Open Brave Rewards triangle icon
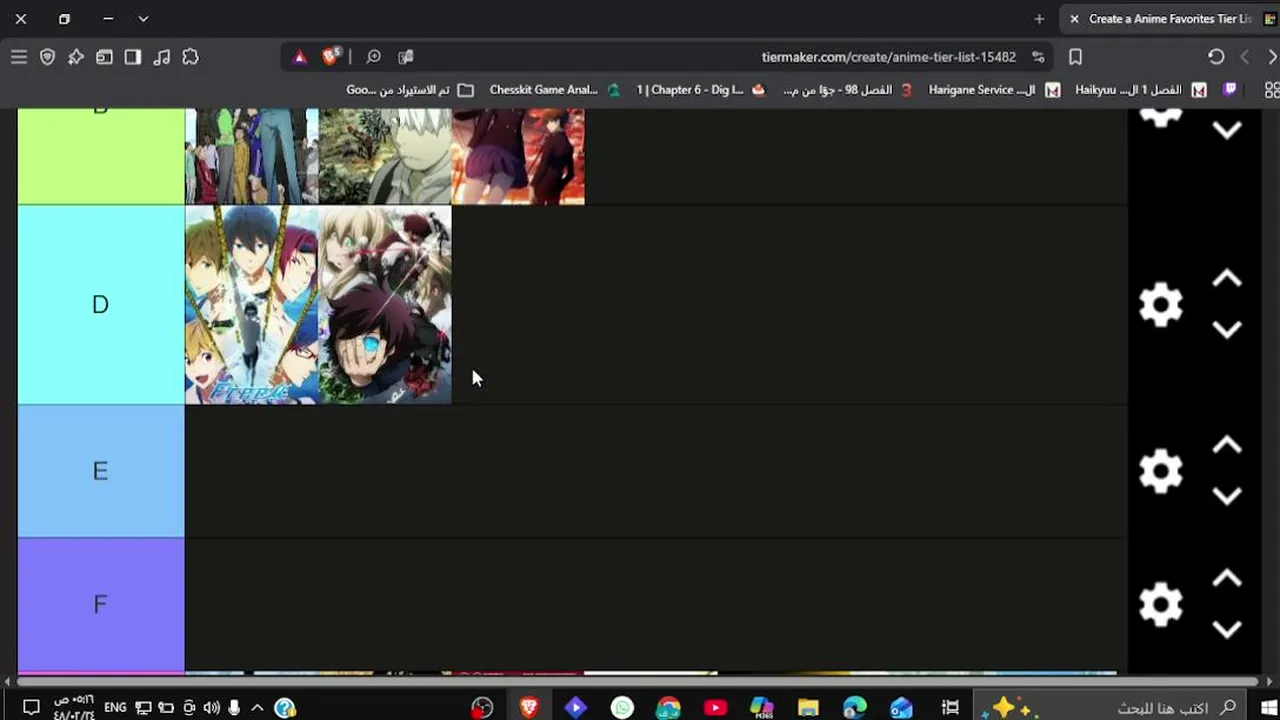The height and width of the screenshot is (720, 1280). tap(299, 57)
